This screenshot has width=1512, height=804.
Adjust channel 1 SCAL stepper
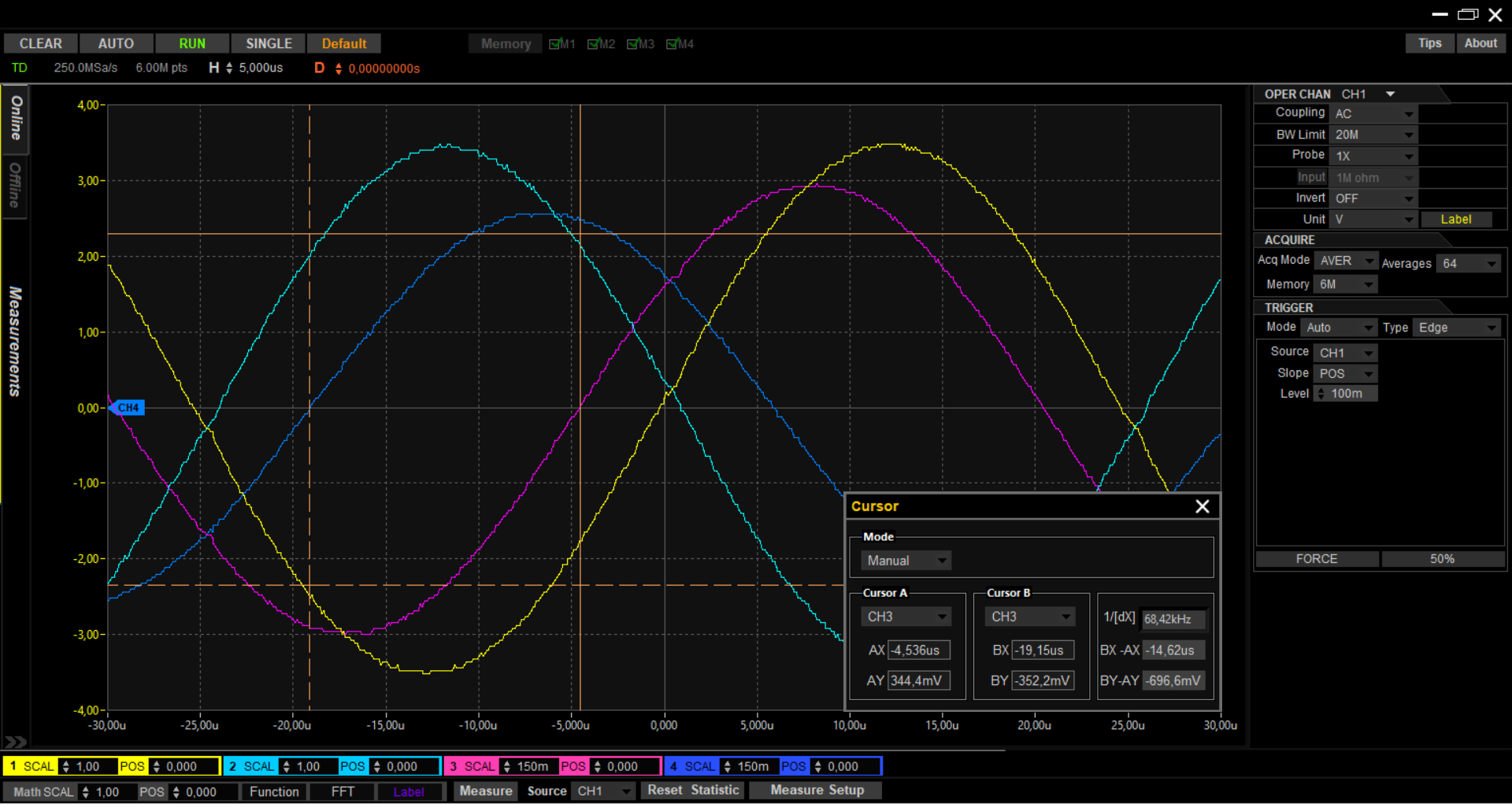coord(66,766)
